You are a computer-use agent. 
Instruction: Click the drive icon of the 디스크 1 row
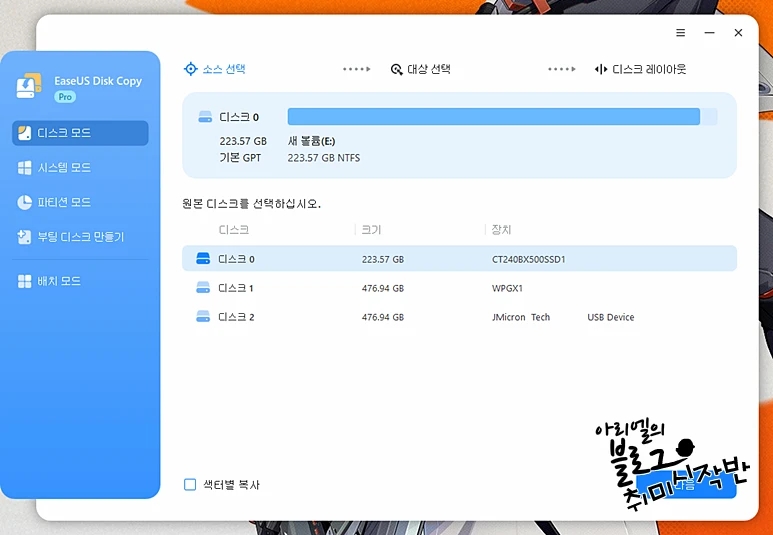click(x=203, y=287)
